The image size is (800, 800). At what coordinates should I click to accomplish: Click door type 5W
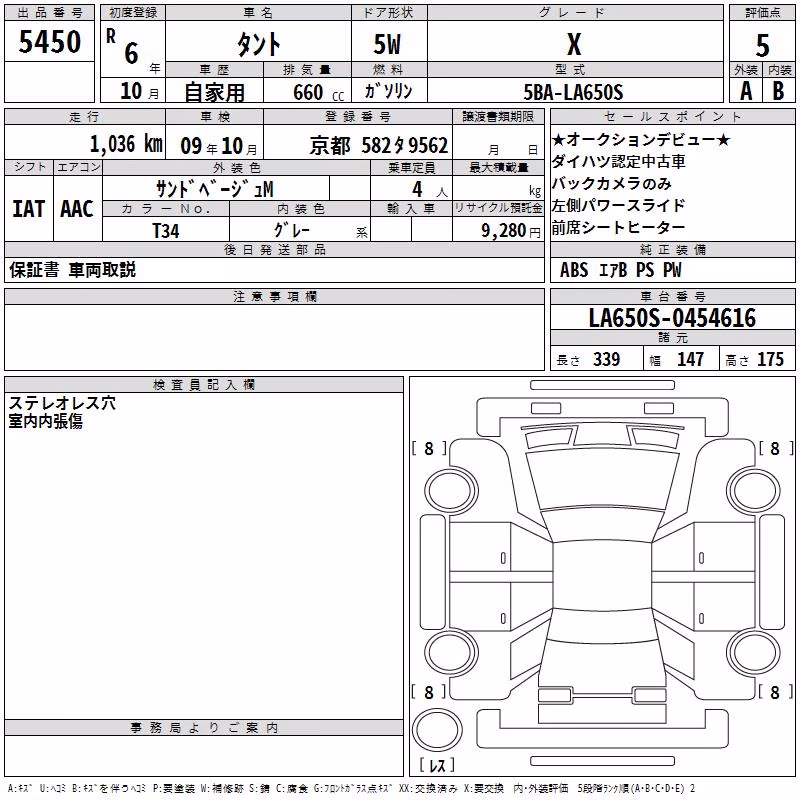388,44
